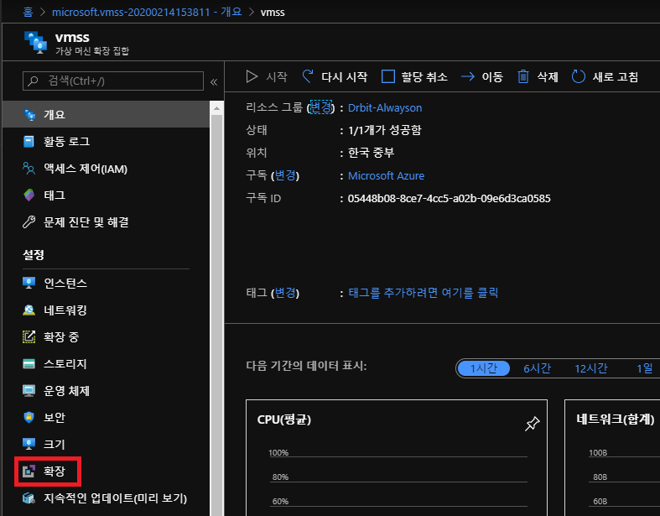Click 변경 next to 리소스 그룹
Viewport: 660px width, 516px height.
coord(321,107)
